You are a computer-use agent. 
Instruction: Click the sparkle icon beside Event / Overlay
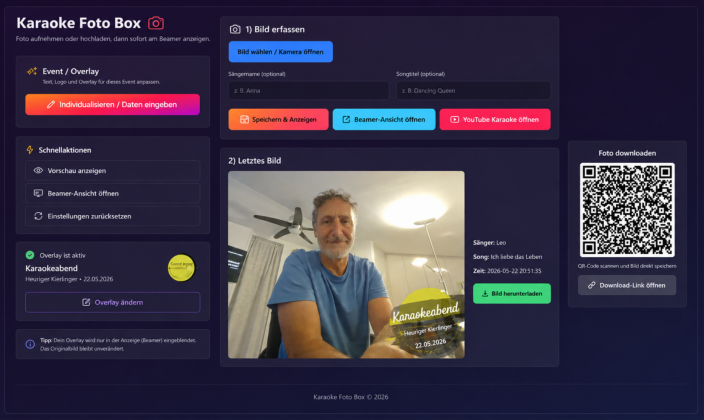coord(32,71)
